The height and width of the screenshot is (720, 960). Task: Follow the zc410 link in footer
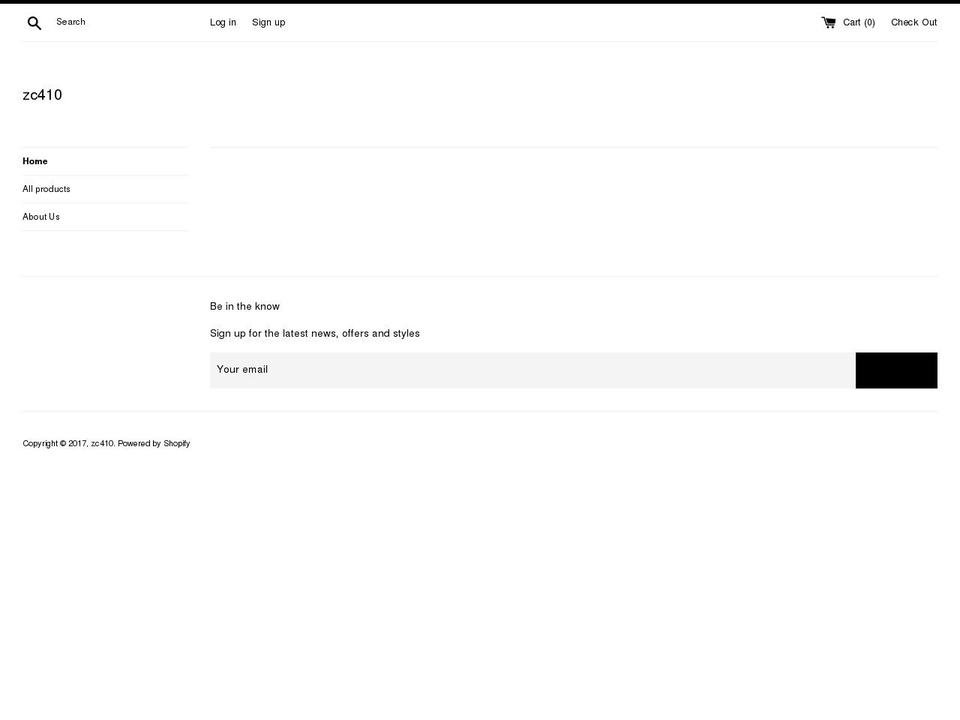pos(102,443)
